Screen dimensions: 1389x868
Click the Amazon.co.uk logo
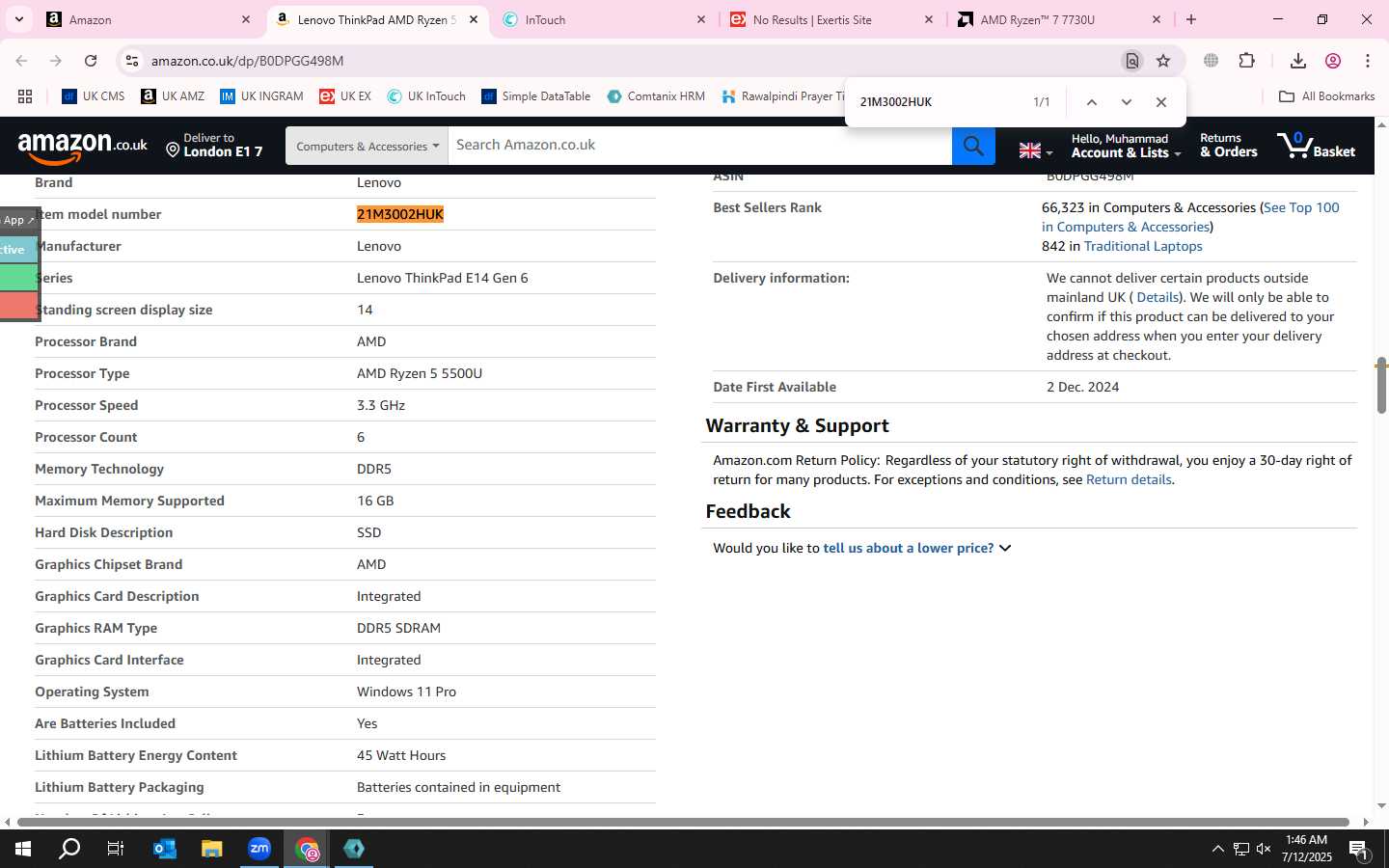tap(82, 146)
